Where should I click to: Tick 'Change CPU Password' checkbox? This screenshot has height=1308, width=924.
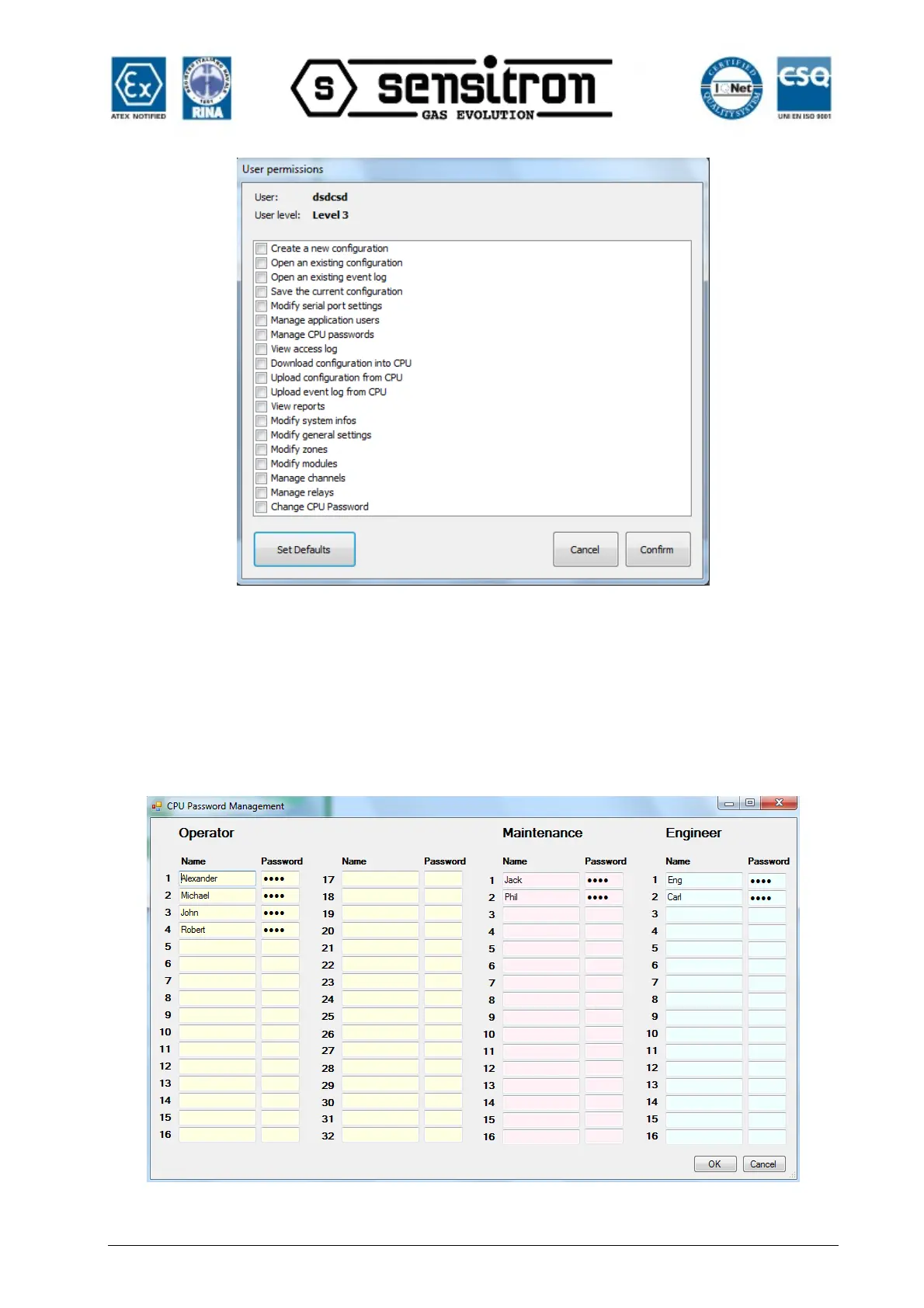point(262,507)
